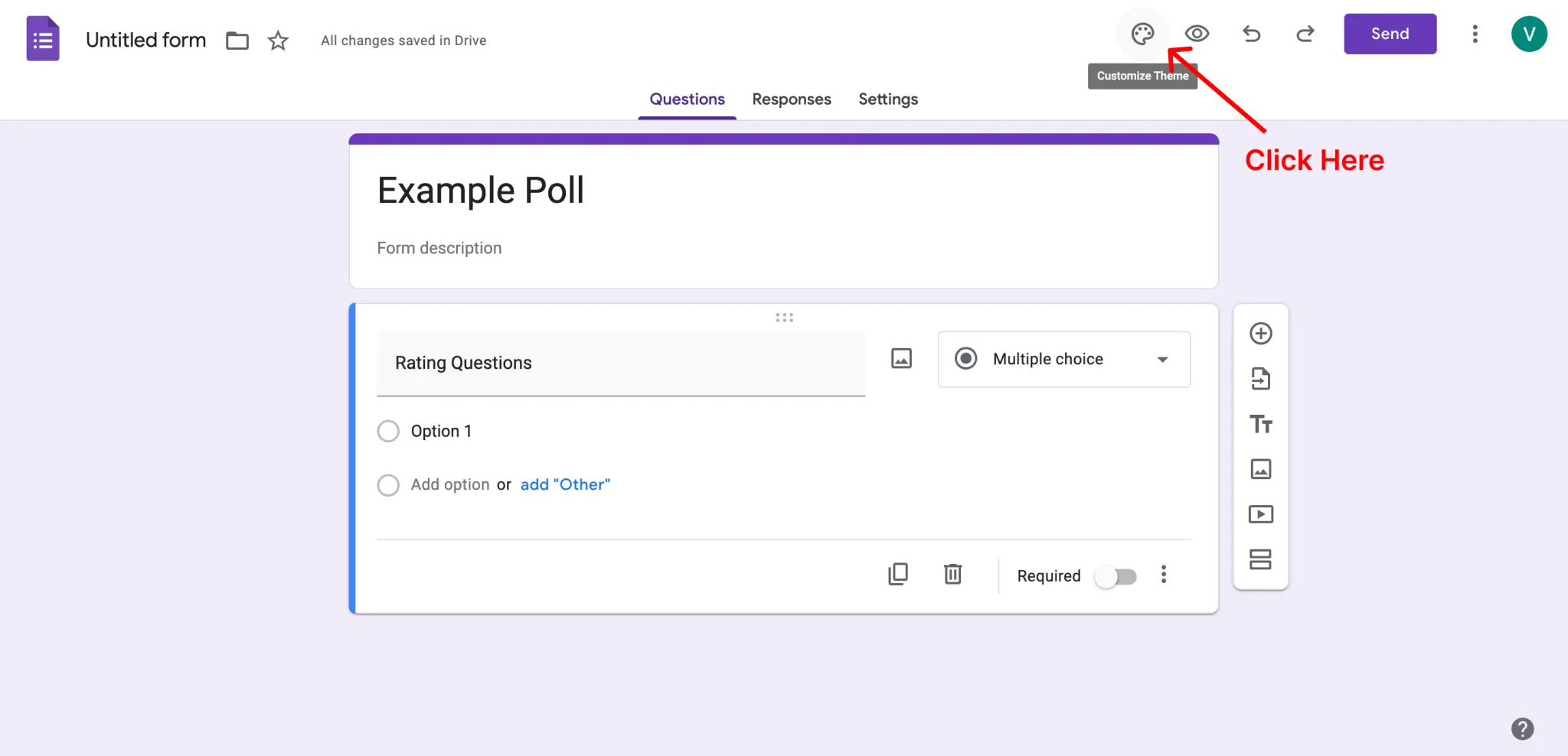Image resolution: width=1568 pixels, height=756 pixels.
Task: Edit the Rating Questions title field
Action: pyautogui.click(x=621, y=363)
